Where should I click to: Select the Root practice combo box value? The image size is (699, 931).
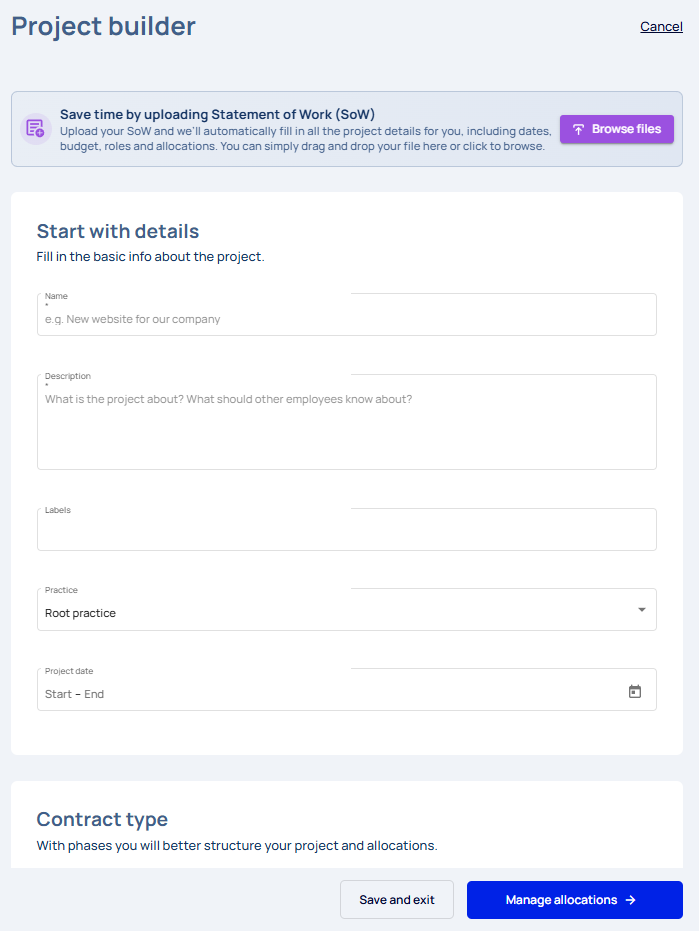[347, 610]
